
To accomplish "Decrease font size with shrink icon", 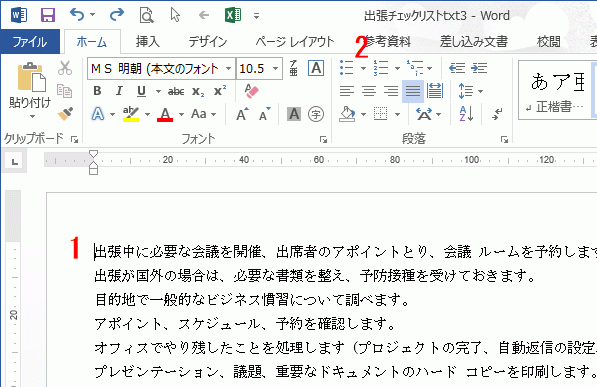I will click(x=265, y=114).
